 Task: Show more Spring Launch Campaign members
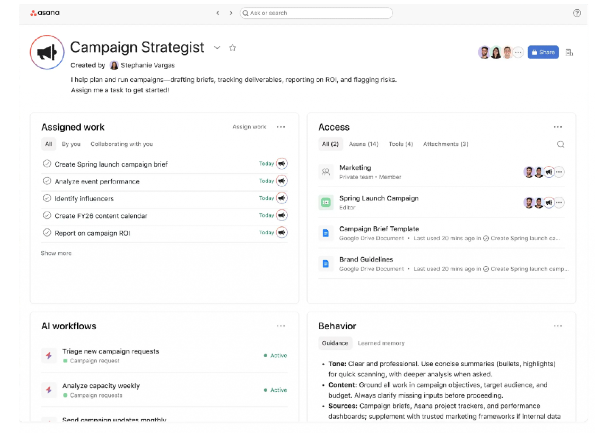pos(559,203)
